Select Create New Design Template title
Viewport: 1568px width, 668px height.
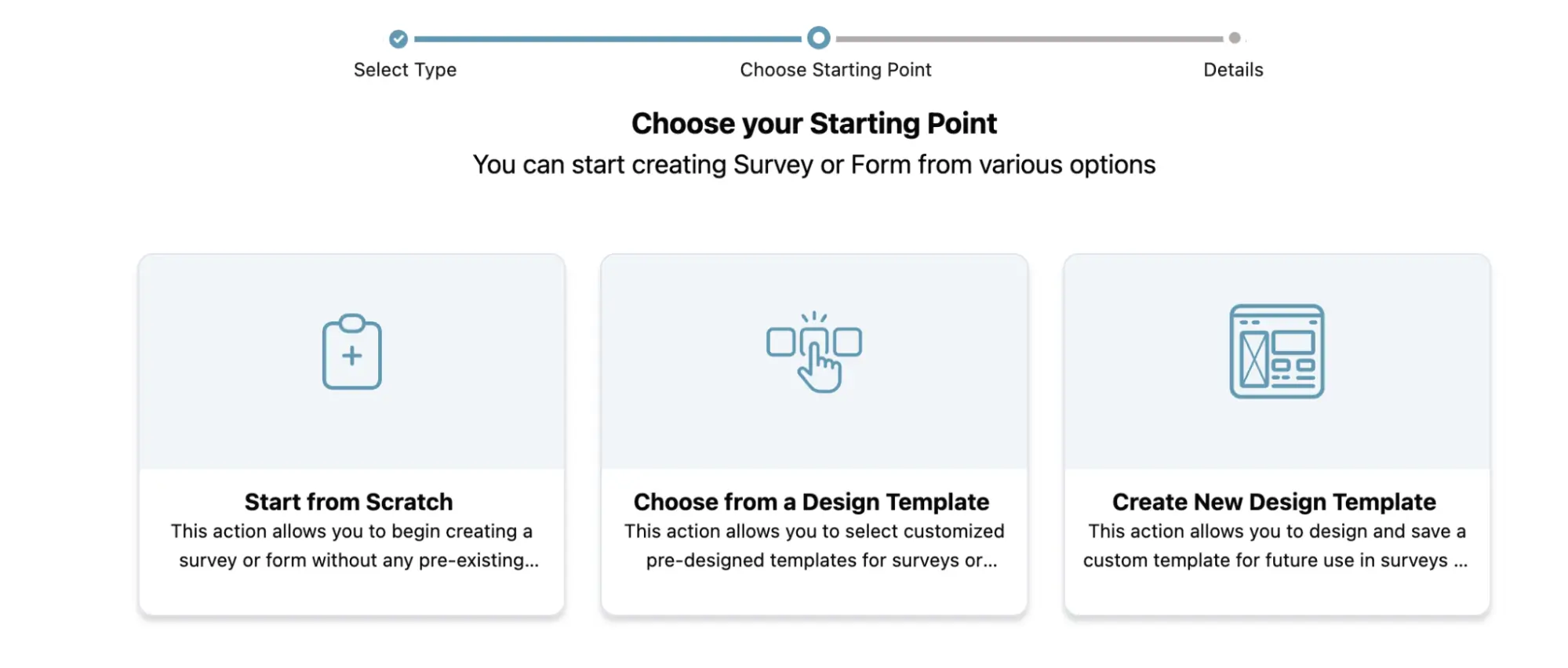pos(1274,502)
